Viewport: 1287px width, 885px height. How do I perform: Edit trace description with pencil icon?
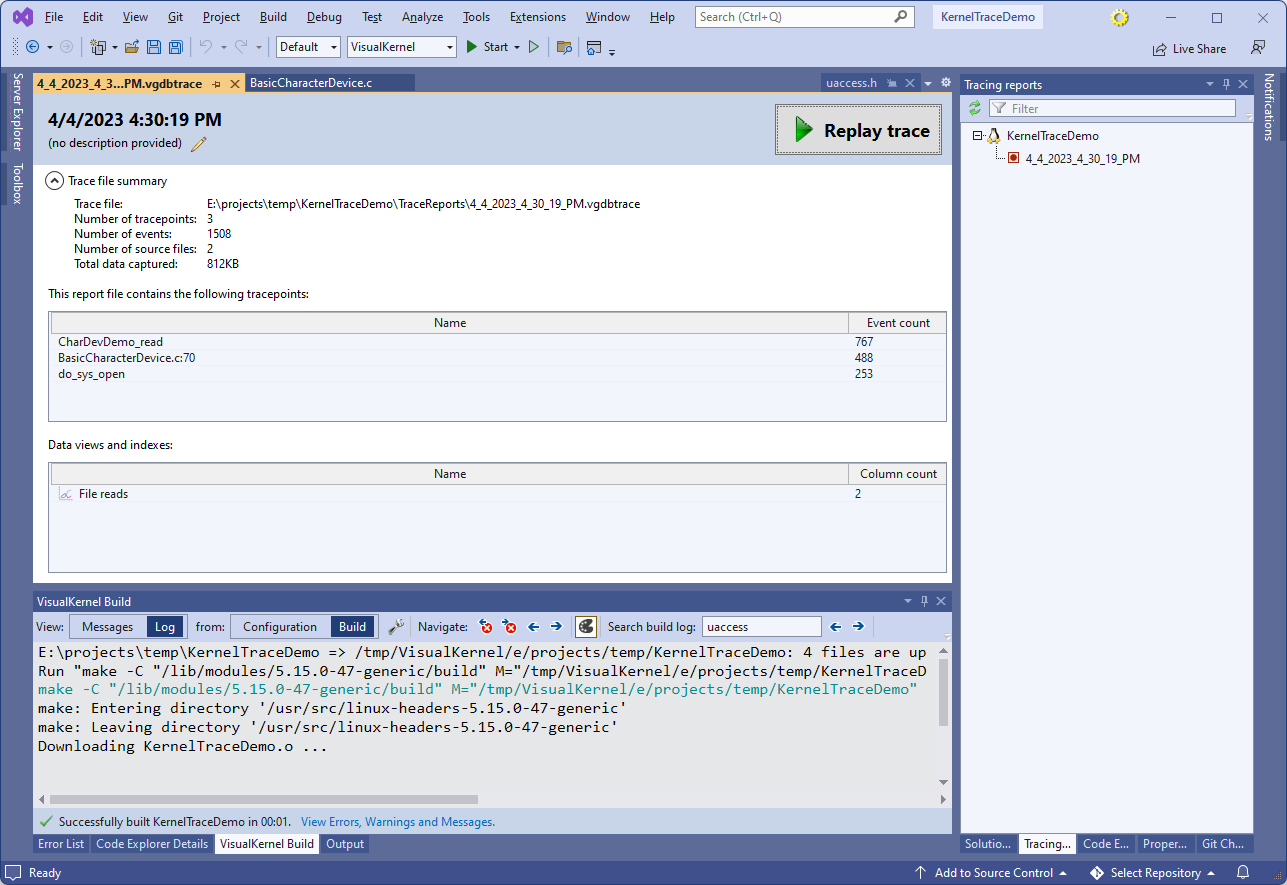[x=199, y=144]
